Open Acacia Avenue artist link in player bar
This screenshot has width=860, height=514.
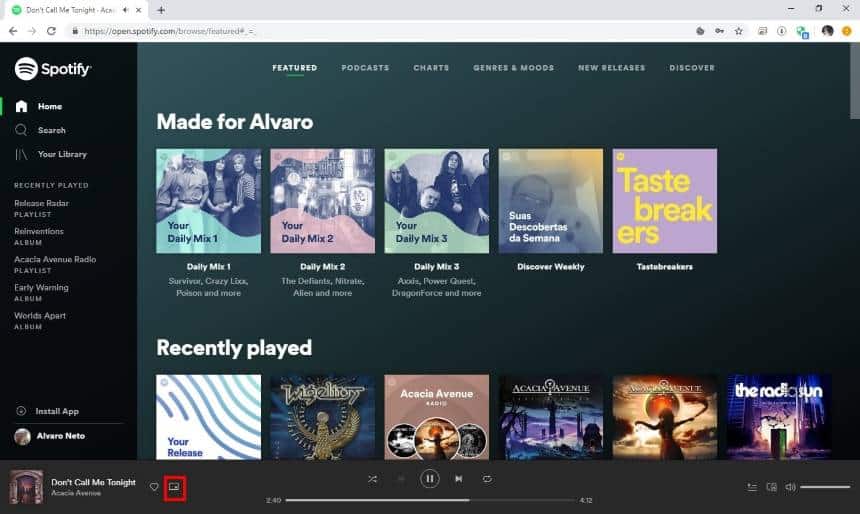[x=76, y=493]
